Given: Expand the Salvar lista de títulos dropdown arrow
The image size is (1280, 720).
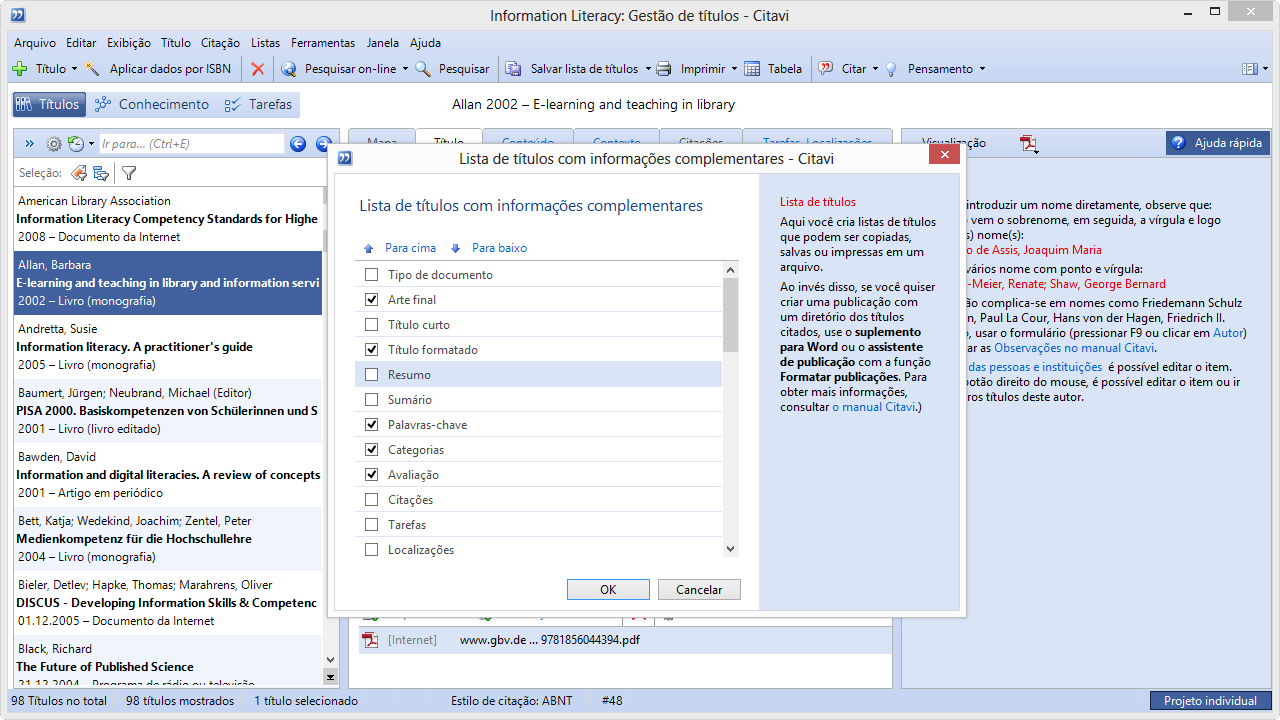Looking at the screenshot, I should [x=647, y=69].
